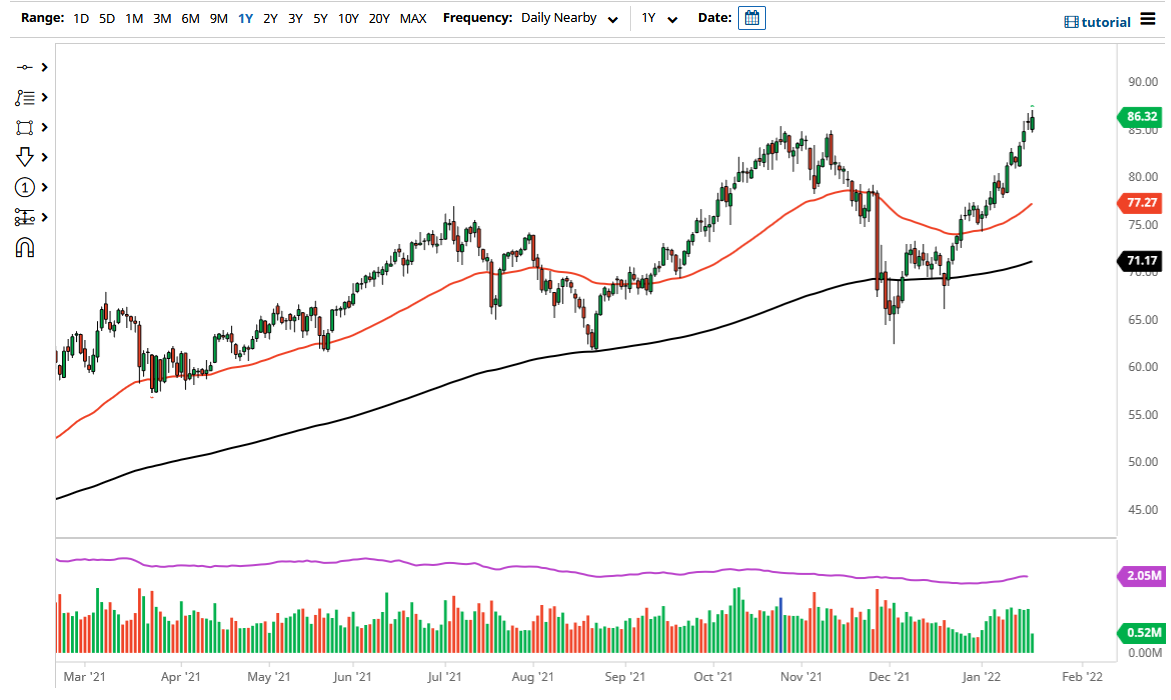
Task: Open the measurement tool
Action: [x=27, y=217]
